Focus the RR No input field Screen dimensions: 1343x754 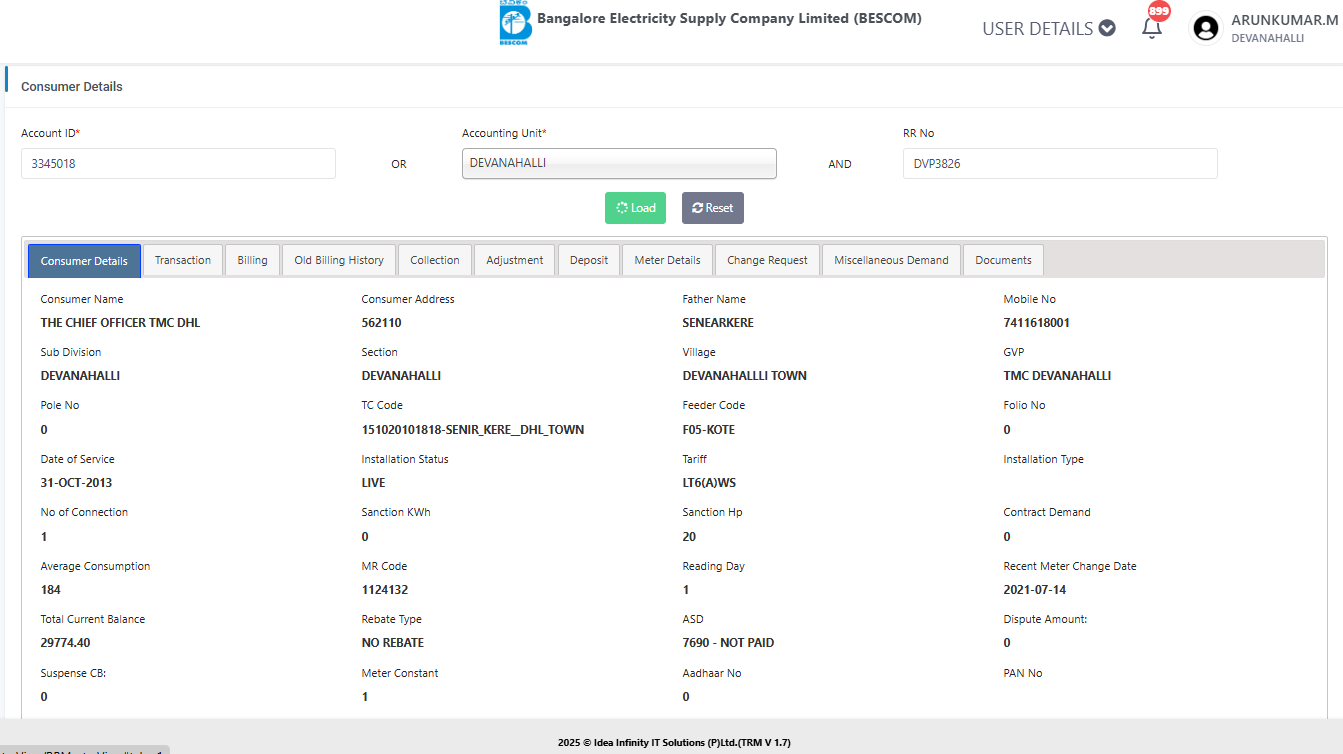[1060, 163]
